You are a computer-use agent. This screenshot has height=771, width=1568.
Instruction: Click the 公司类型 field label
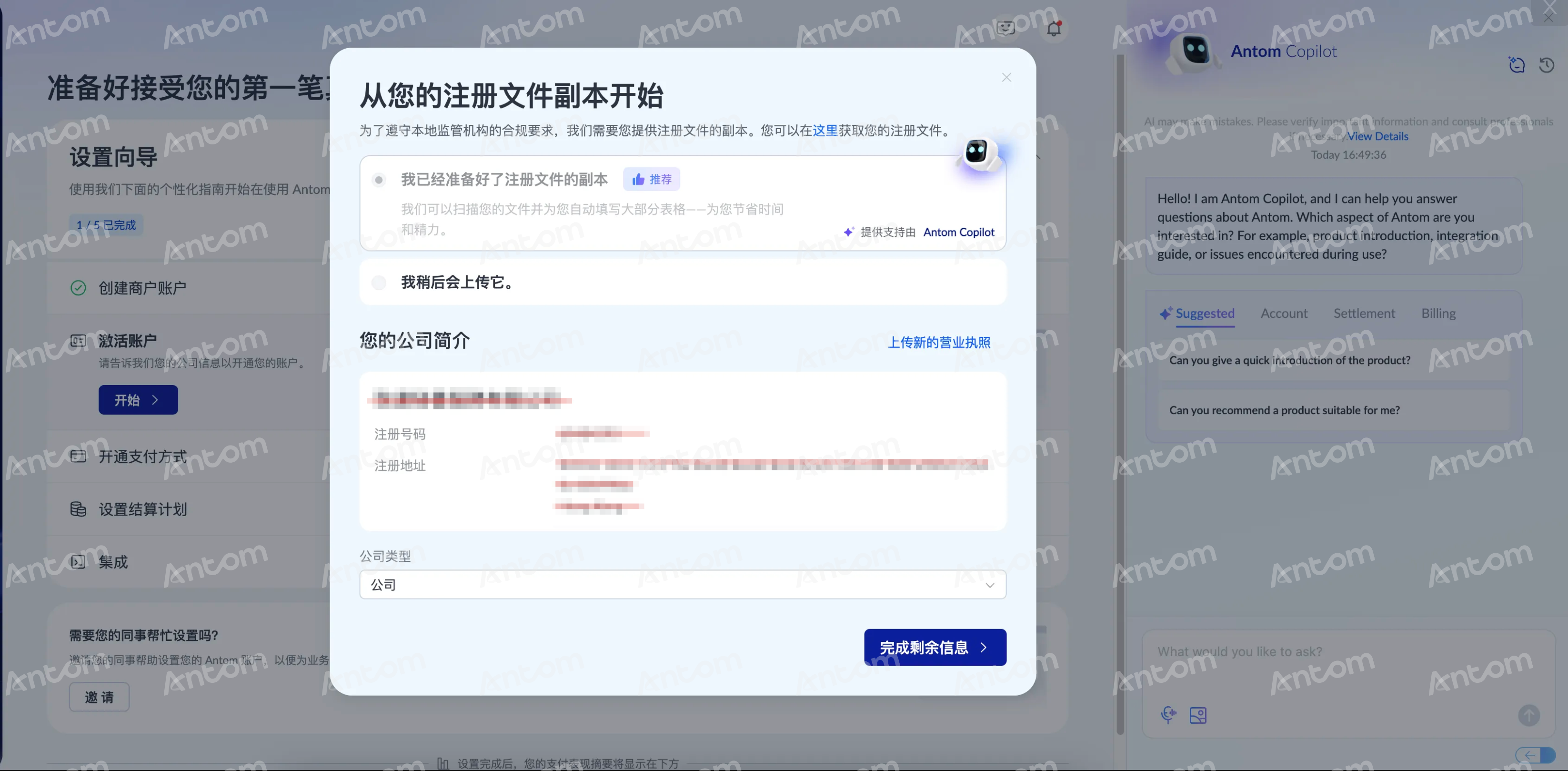click(x=385, y=556)
